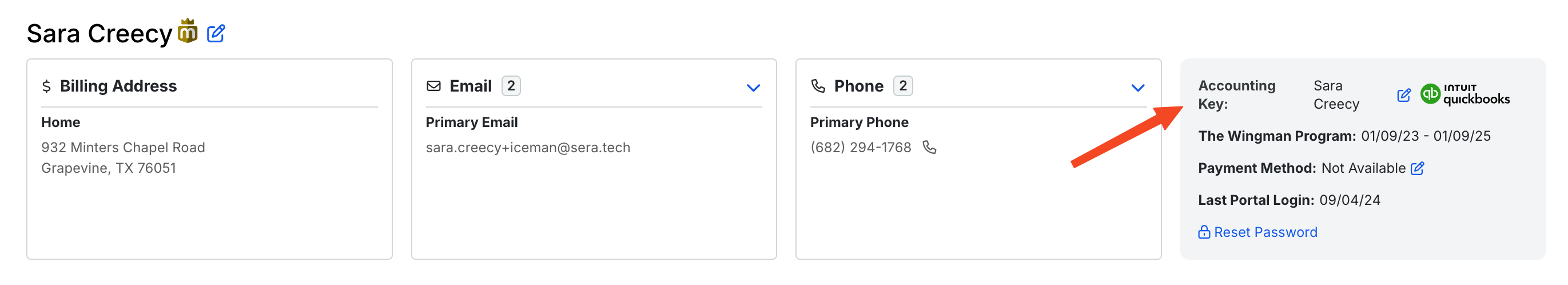Open the Reset Password link
Screen dimensions: 1568x285
[x=1265, y=232]
